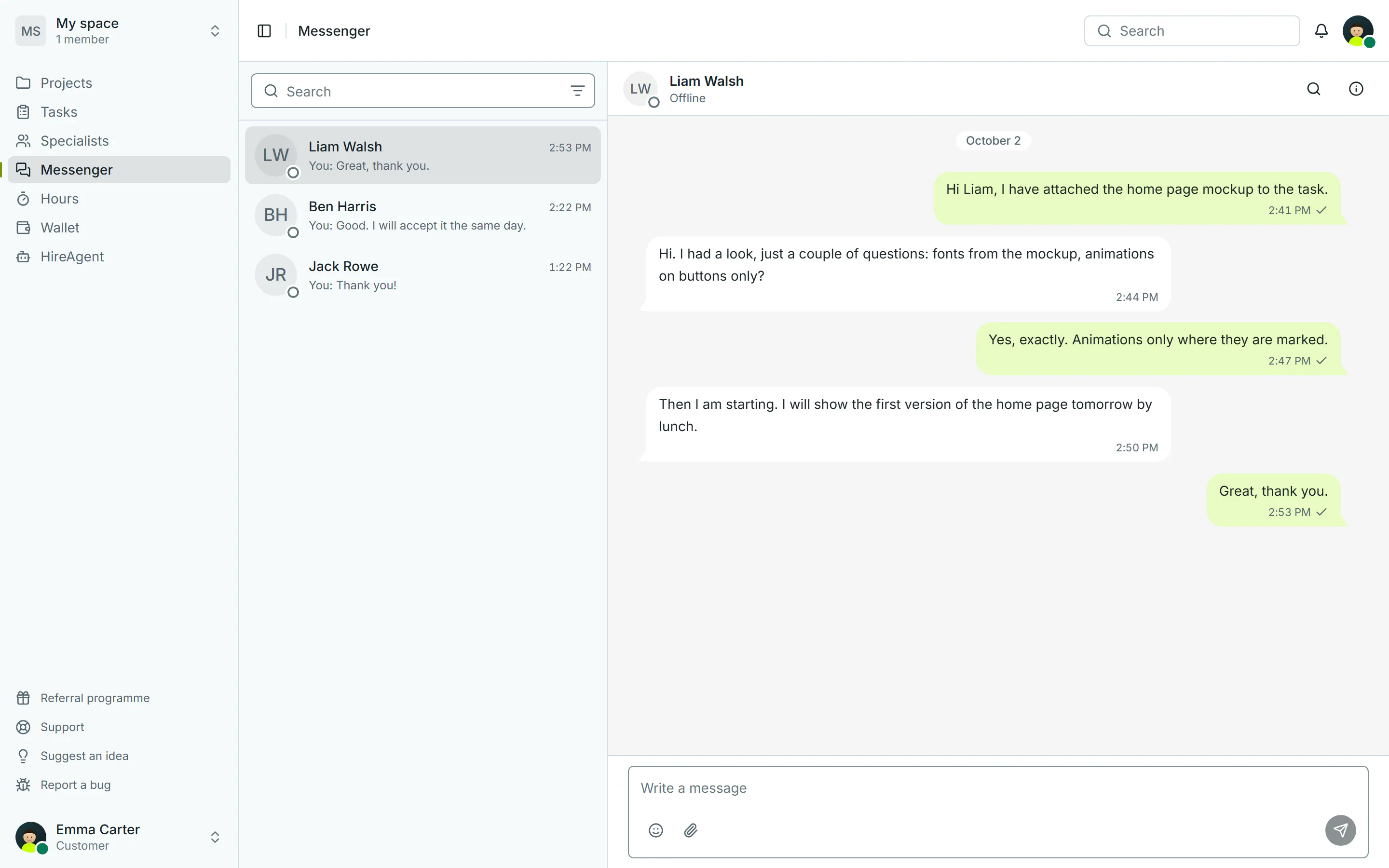Open emoji picker in message box

[656, 830]
